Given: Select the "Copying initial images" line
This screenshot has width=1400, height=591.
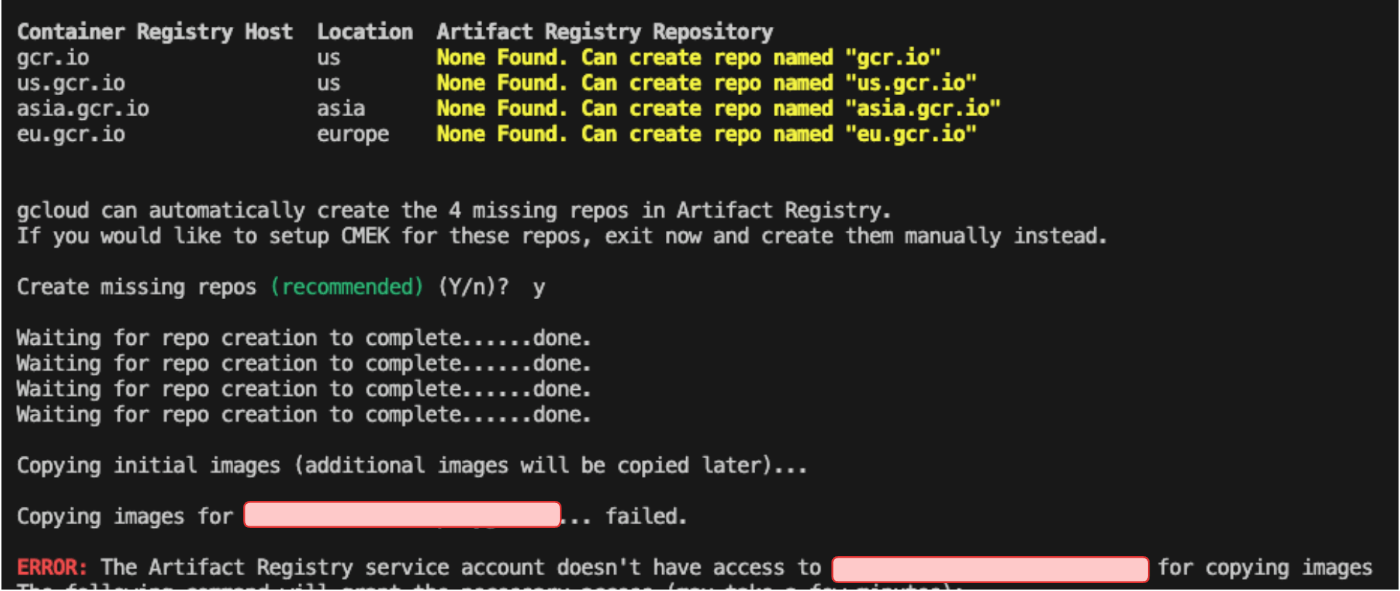Looking at the screenshot, I should 412,466.
